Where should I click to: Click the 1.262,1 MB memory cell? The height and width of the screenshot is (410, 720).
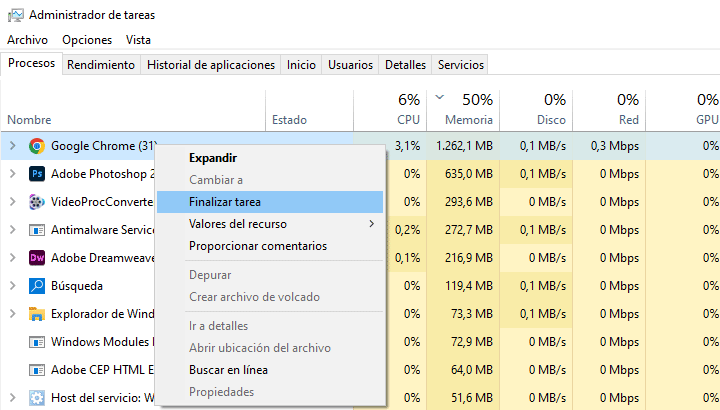pyautogui.click(x=463, y=146)
